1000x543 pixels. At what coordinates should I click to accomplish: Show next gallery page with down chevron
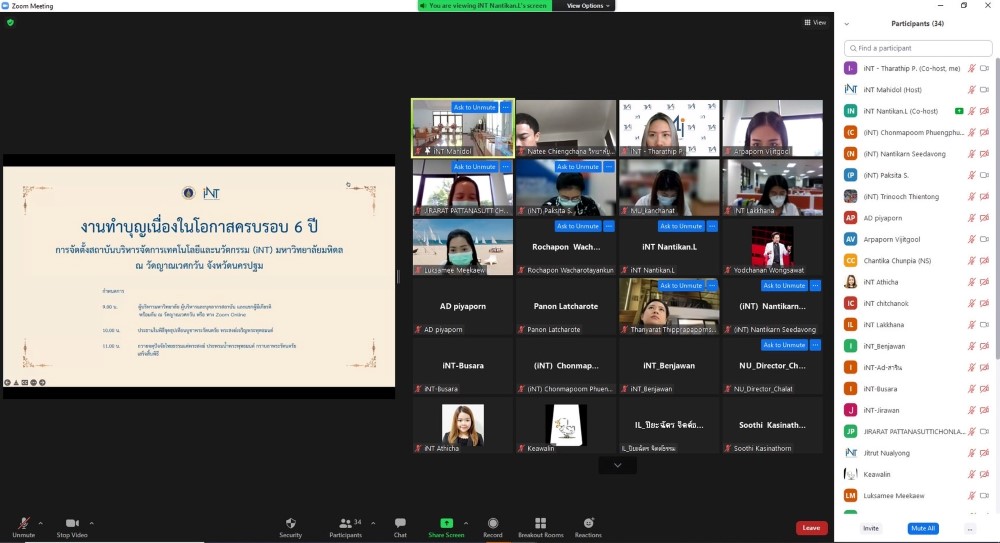[617, 465]
